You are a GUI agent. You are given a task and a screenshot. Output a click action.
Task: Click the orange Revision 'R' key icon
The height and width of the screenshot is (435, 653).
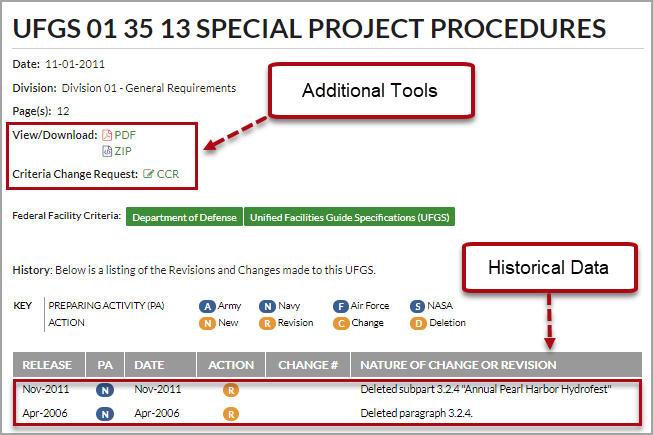(x=267, y=323)
